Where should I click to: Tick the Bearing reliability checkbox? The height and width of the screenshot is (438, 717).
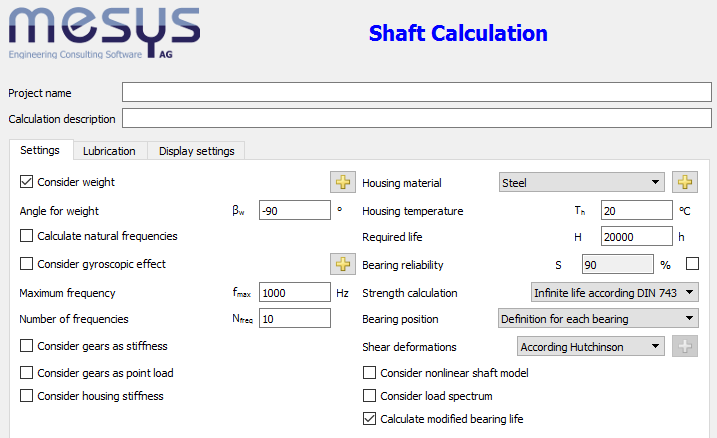tap(692, 264)
